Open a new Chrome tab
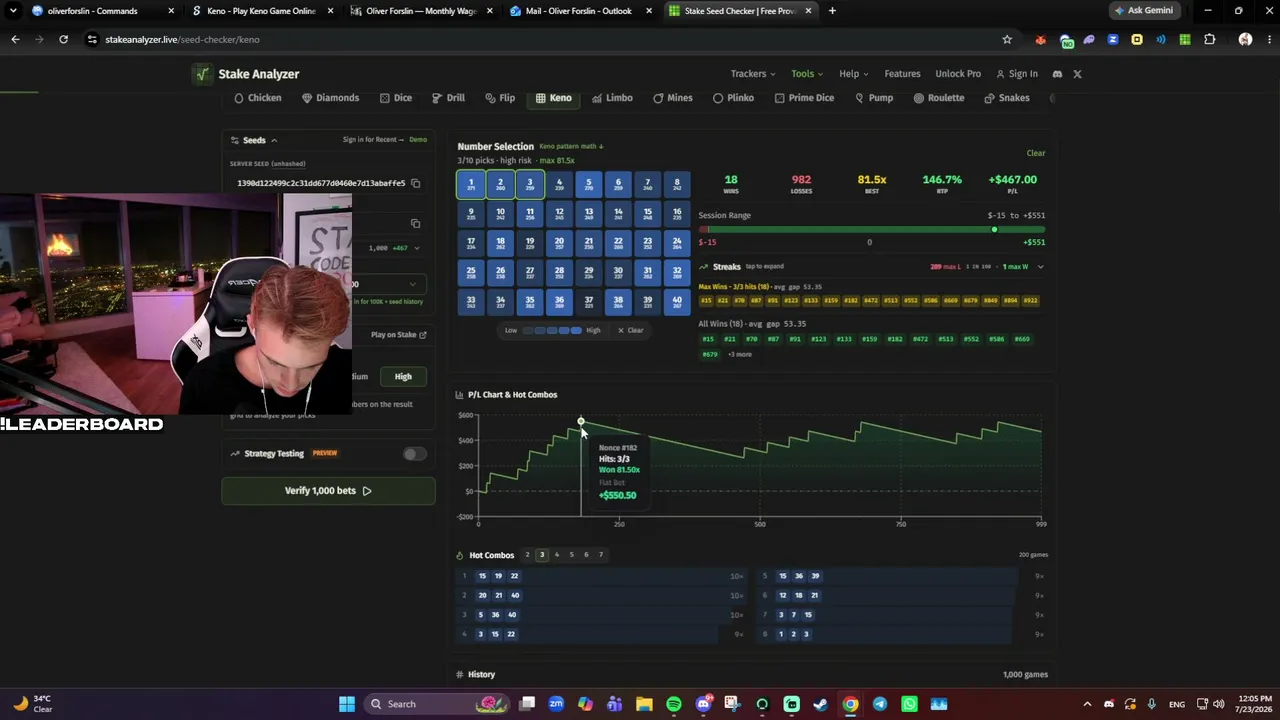This screenshot has height=720, width=1280. click(832, 11)
